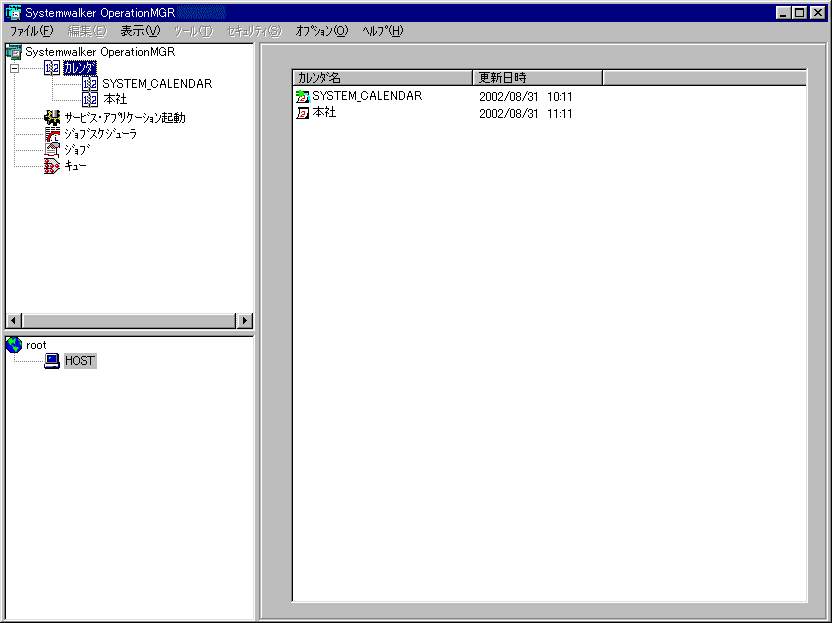This screenshot has height=623, width=832.
Task: Click the tree pane right scroll arrow
Action: (x=245, y=321)
